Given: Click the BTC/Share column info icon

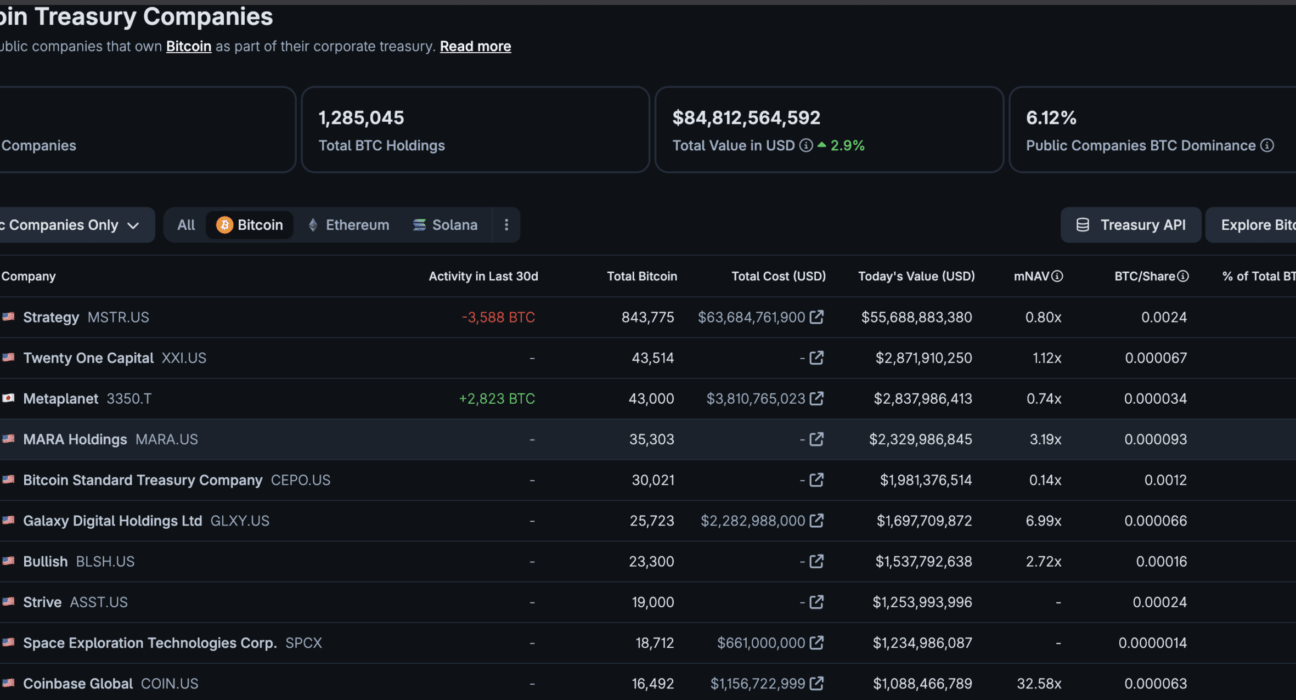Looking at the screenshot, I should point(1183,276).
